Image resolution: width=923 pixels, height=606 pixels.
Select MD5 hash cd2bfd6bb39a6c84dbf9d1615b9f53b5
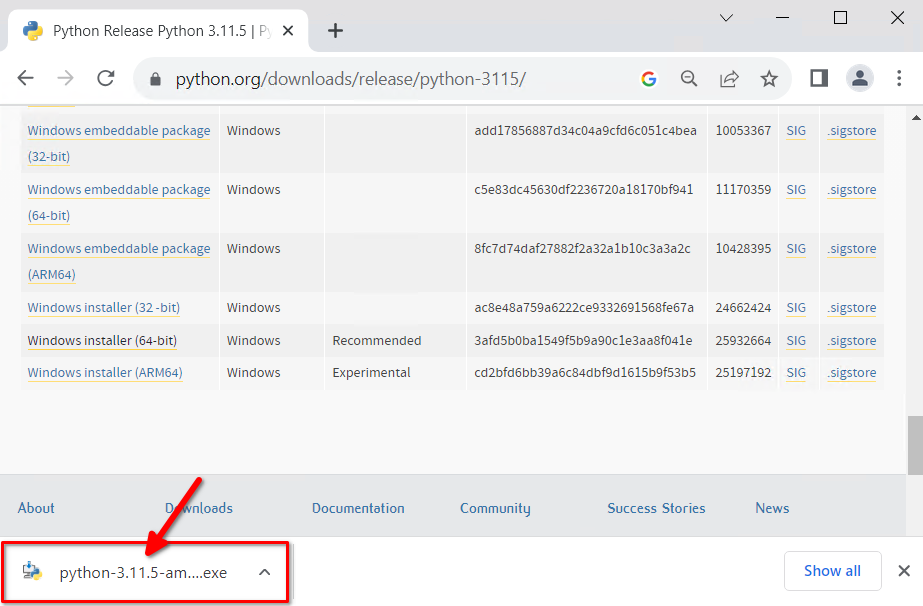[x=585, y=373]
